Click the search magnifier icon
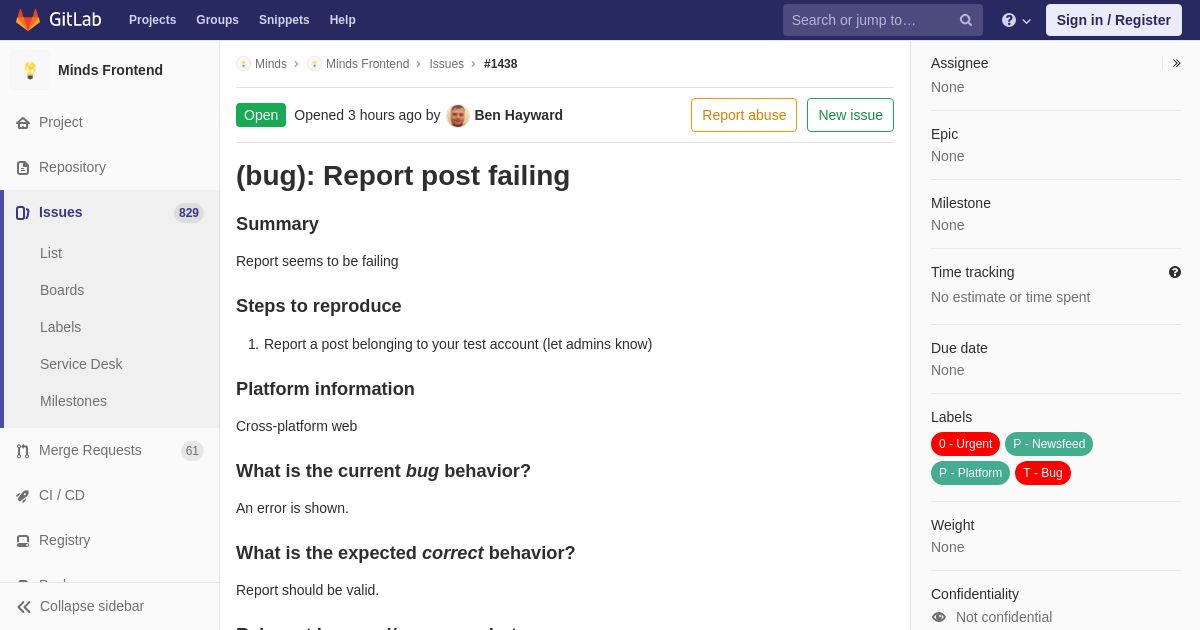This screenshot has height=630, width=1200. [966, 20]
